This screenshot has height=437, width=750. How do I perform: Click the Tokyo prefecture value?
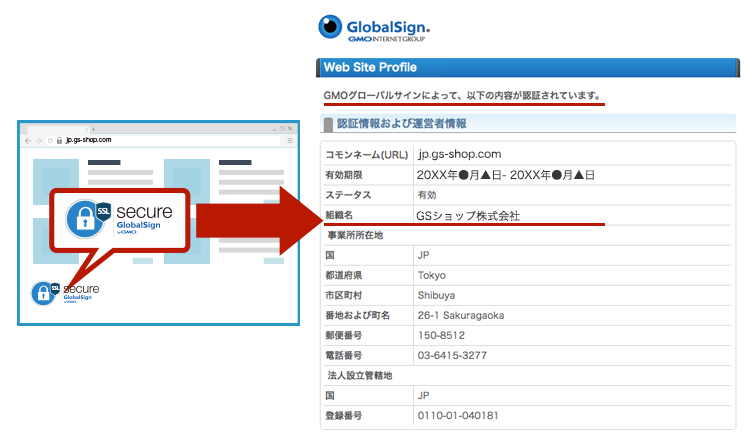tap(432, 275)
